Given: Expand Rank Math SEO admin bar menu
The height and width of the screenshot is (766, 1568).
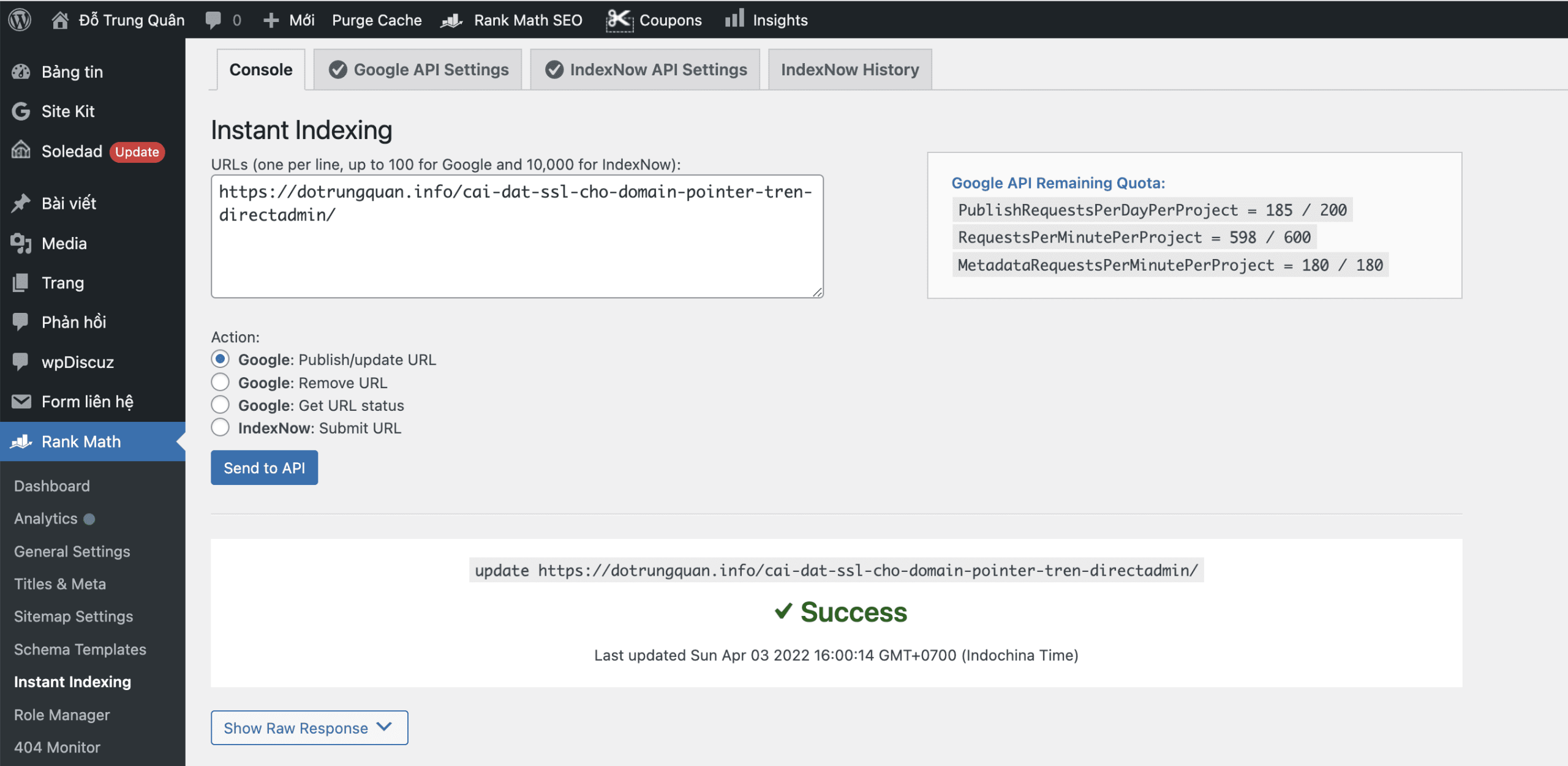Looking at the screenshot, I should click(x=512, y=20).
